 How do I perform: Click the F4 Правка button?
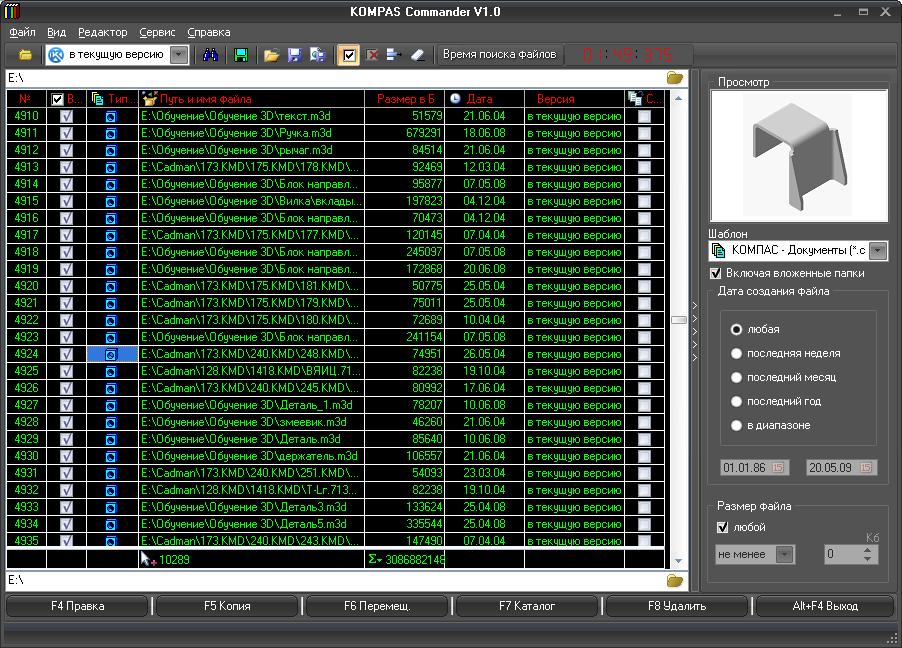77,606
